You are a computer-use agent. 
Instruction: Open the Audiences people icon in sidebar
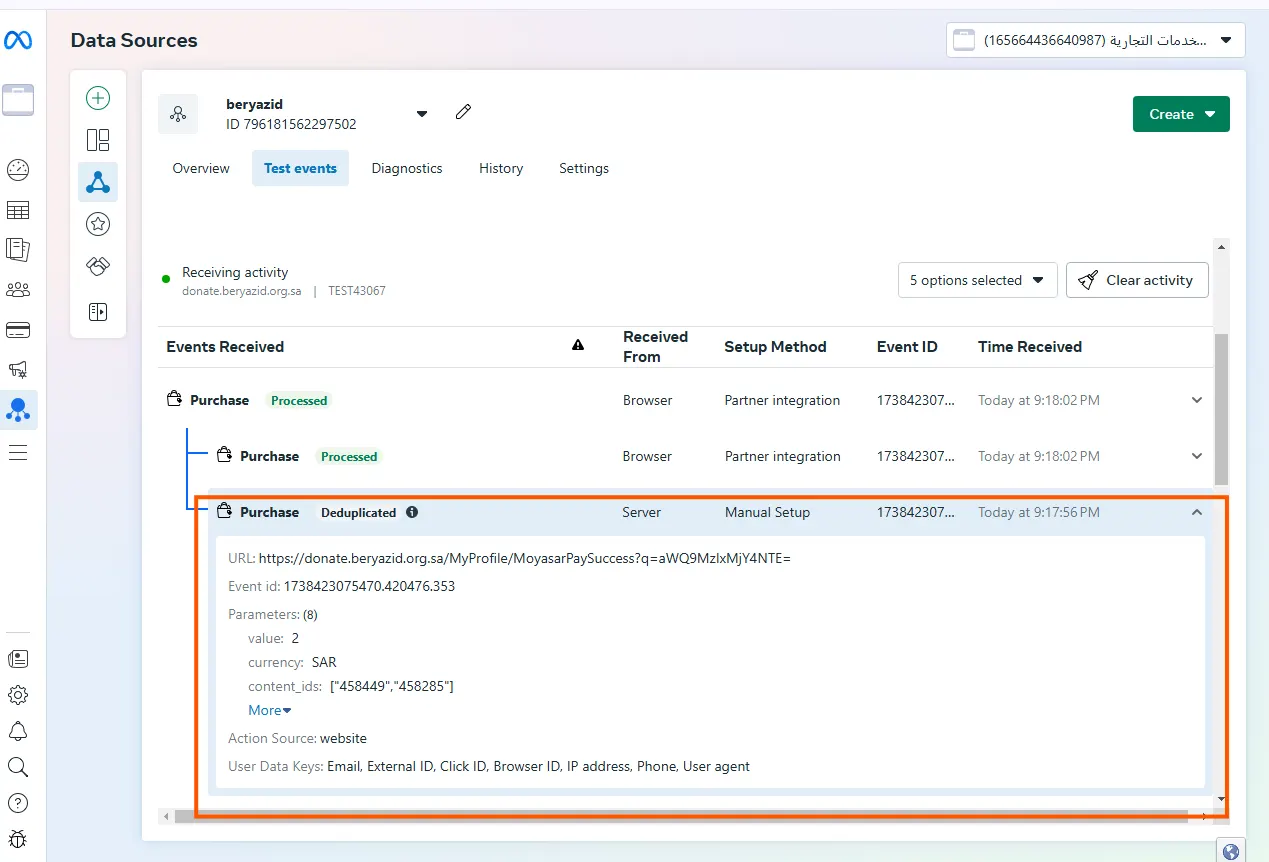[18, 290]
